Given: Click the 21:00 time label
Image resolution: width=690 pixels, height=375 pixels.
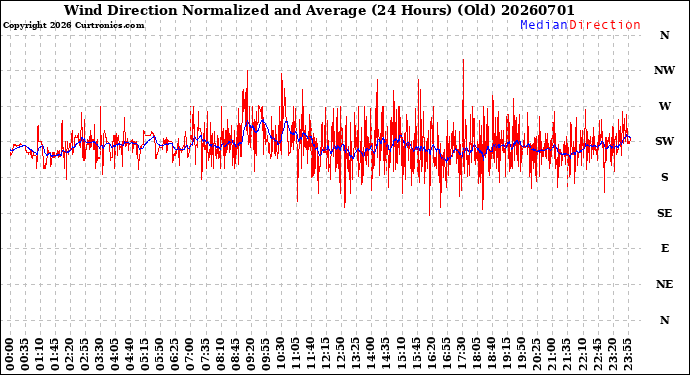Looking at the screenshot, I should coord(551,354).
